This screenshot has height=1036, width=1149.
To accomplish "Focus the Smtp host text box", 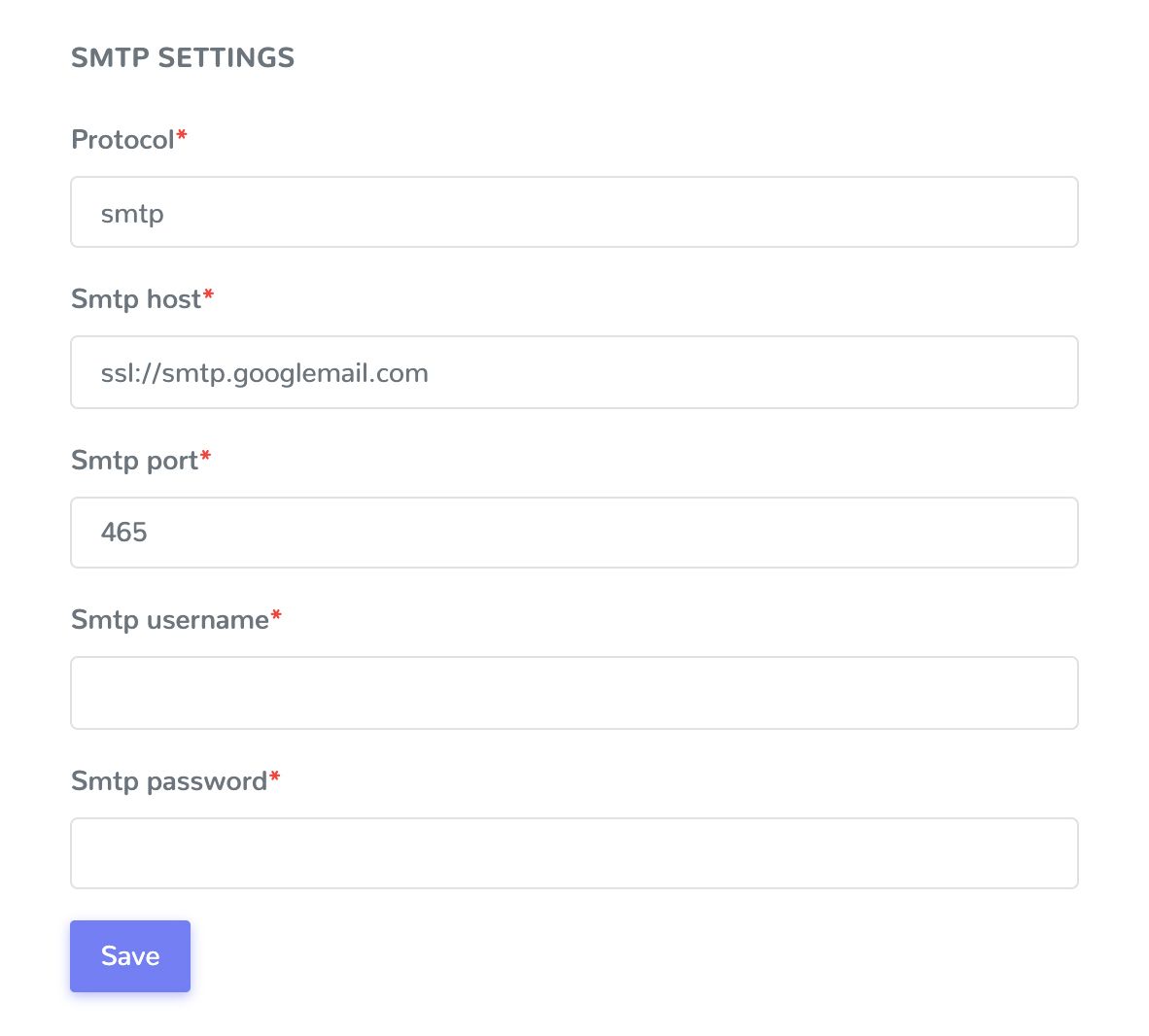I will tap(574, 372).
